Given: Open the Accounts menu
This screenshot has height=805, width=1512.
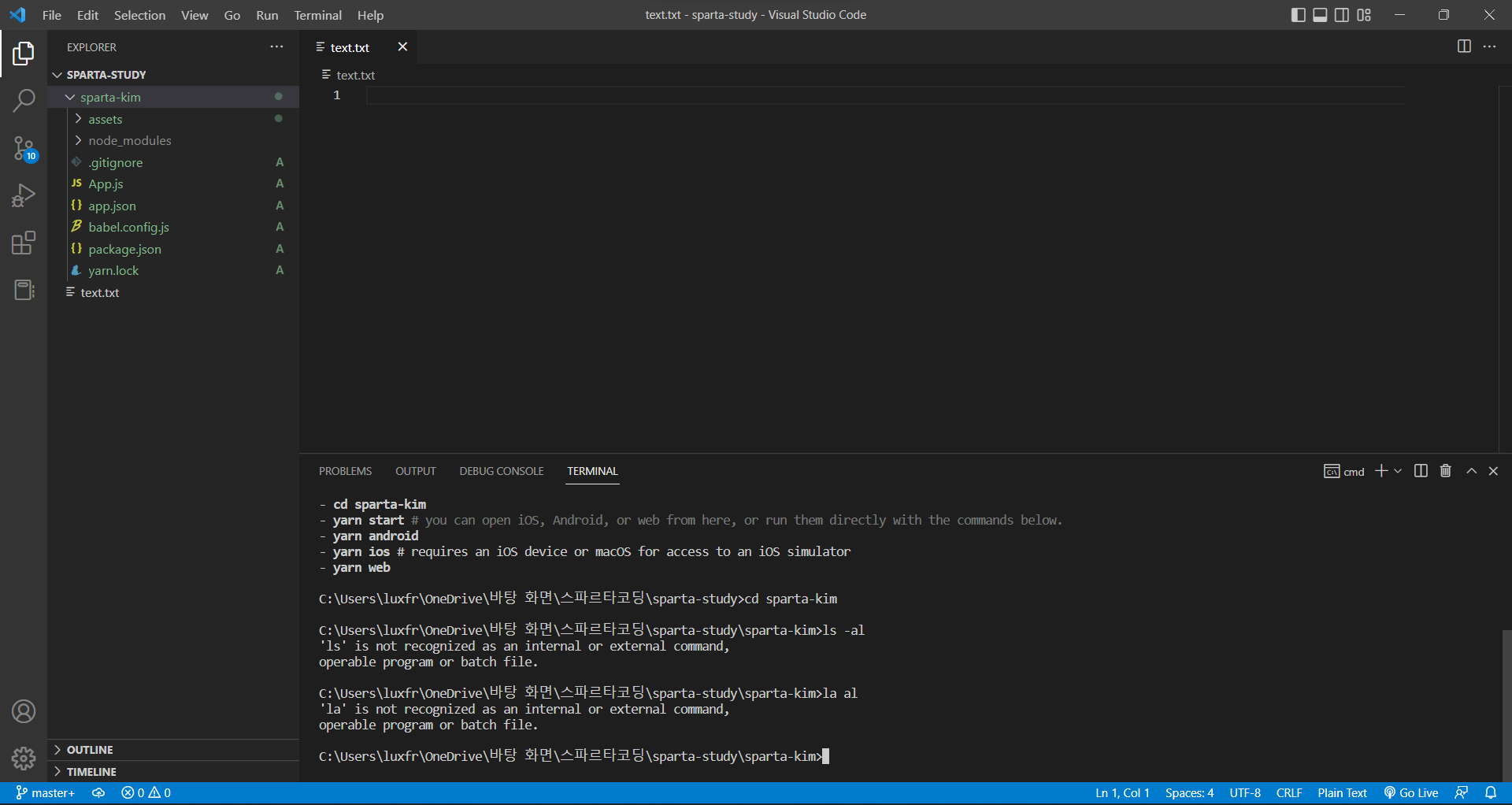Looking at the screenshot, I should pyautogui.click(x=24, y=712).
